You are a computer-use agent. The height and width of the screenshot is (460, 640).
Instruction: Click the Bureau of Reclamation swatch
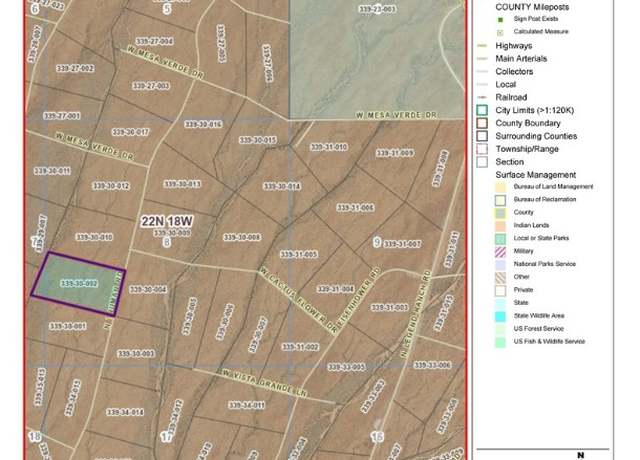500,200
